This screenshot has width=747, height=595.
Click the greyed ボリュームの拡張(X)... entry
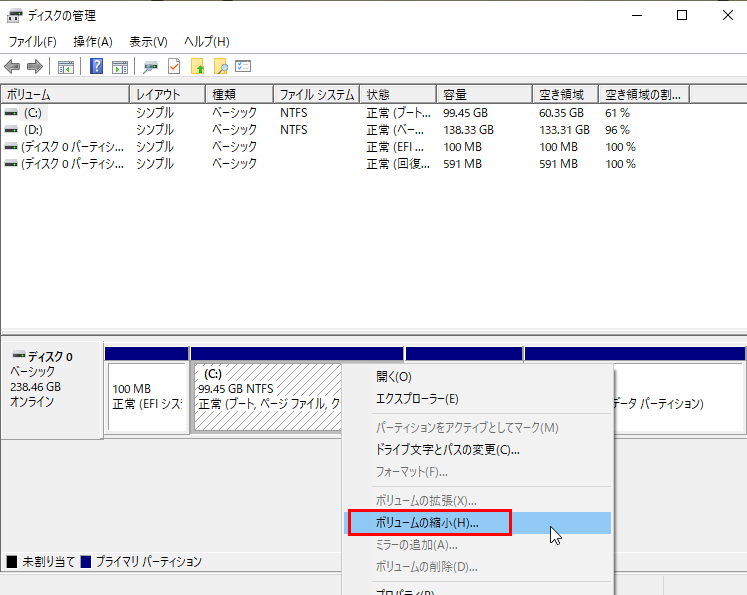[478, 501]
